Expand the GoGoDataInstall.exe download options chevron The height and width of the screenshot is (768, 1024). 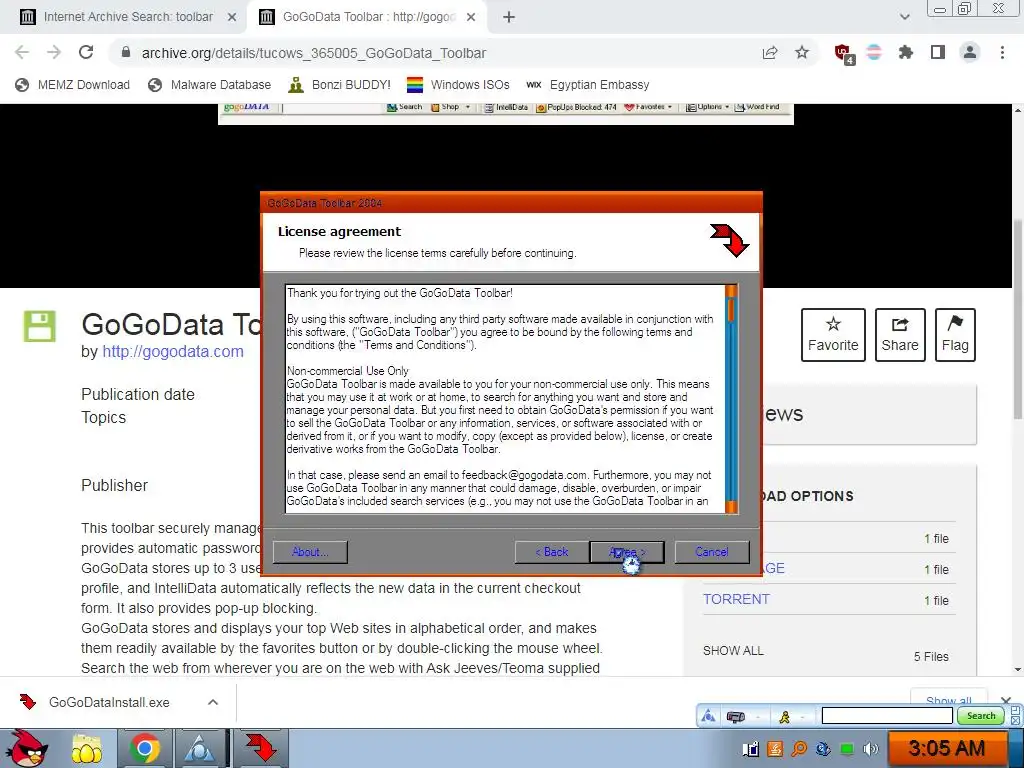click(x=213, y=702)
